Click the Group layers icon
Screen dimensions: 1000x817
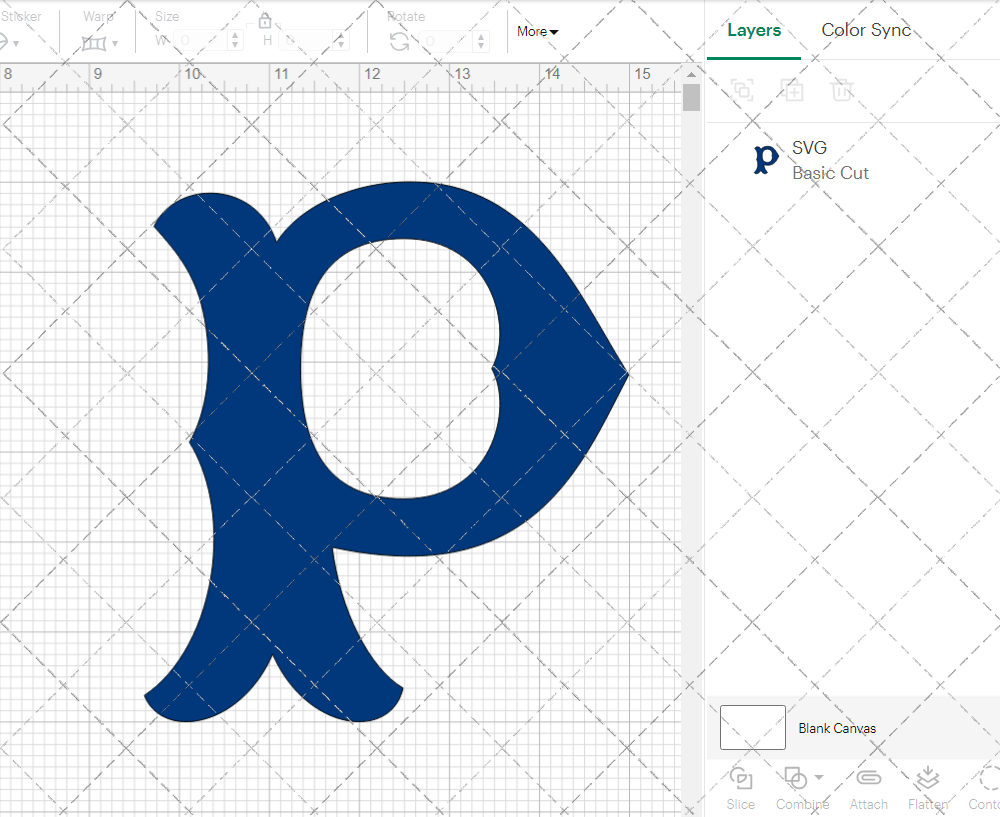coord(741,90)
